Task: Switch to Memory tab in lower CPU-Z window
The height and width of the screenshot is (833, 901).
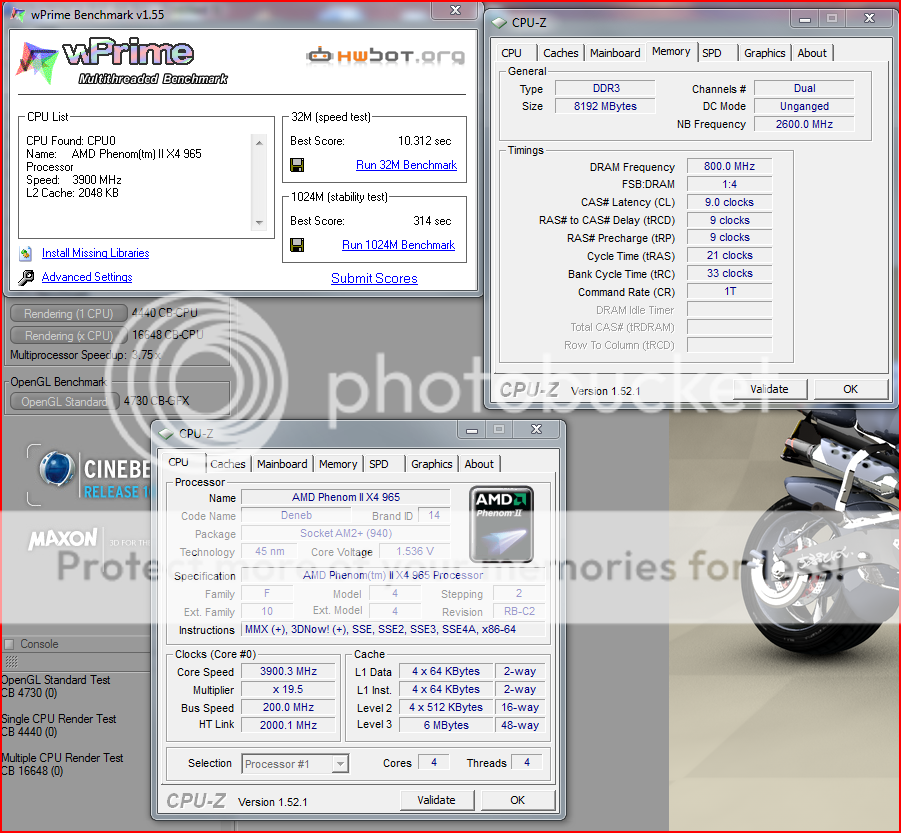Action: pyautogui.click(x=338, y=464)
